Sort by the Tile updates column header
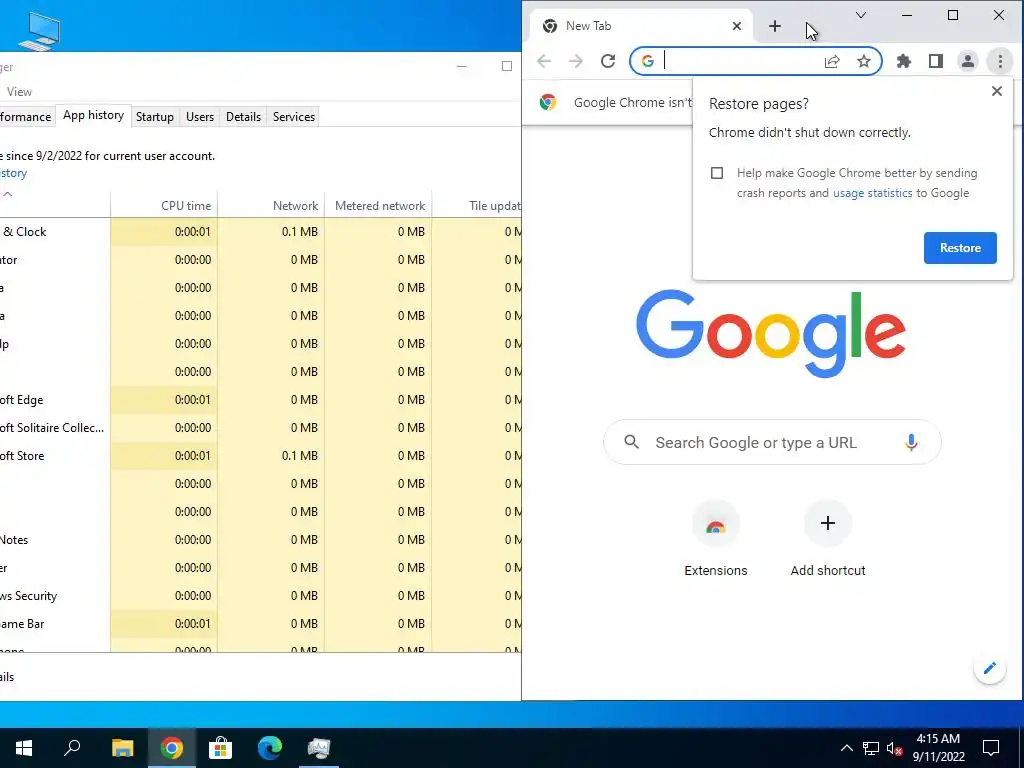The width and height of the screenshot is (1024, 768). point(477,205)
